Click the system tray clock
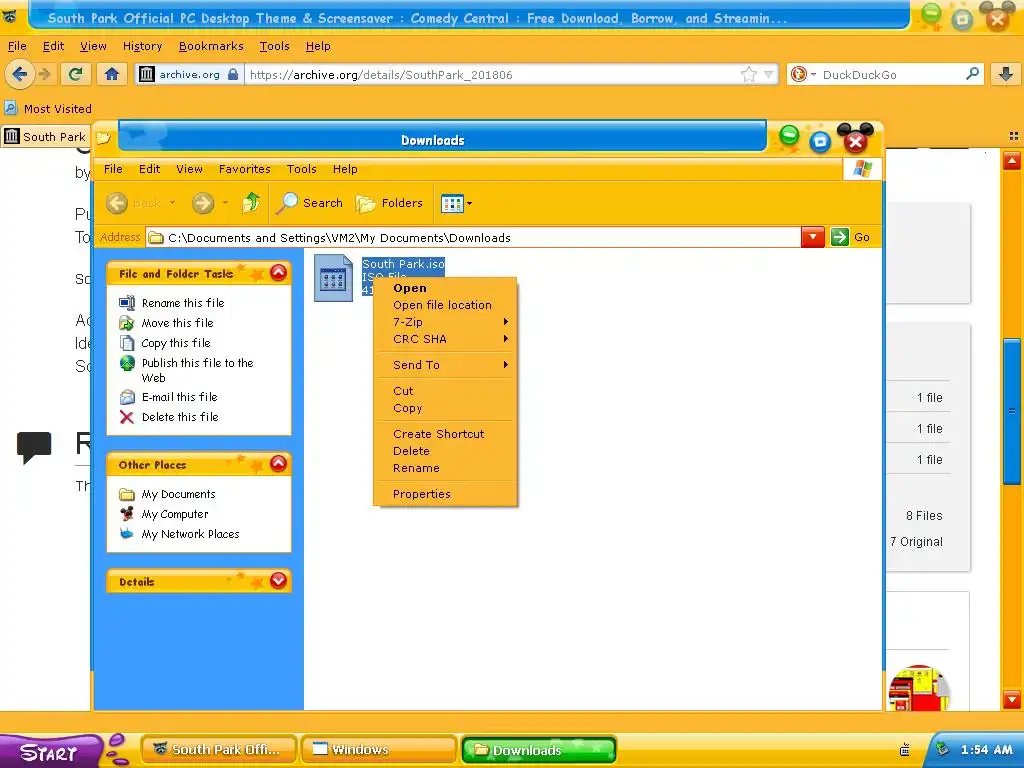Image resolution: width=1024 pixels, height=768 pixels. pos(986,750)
